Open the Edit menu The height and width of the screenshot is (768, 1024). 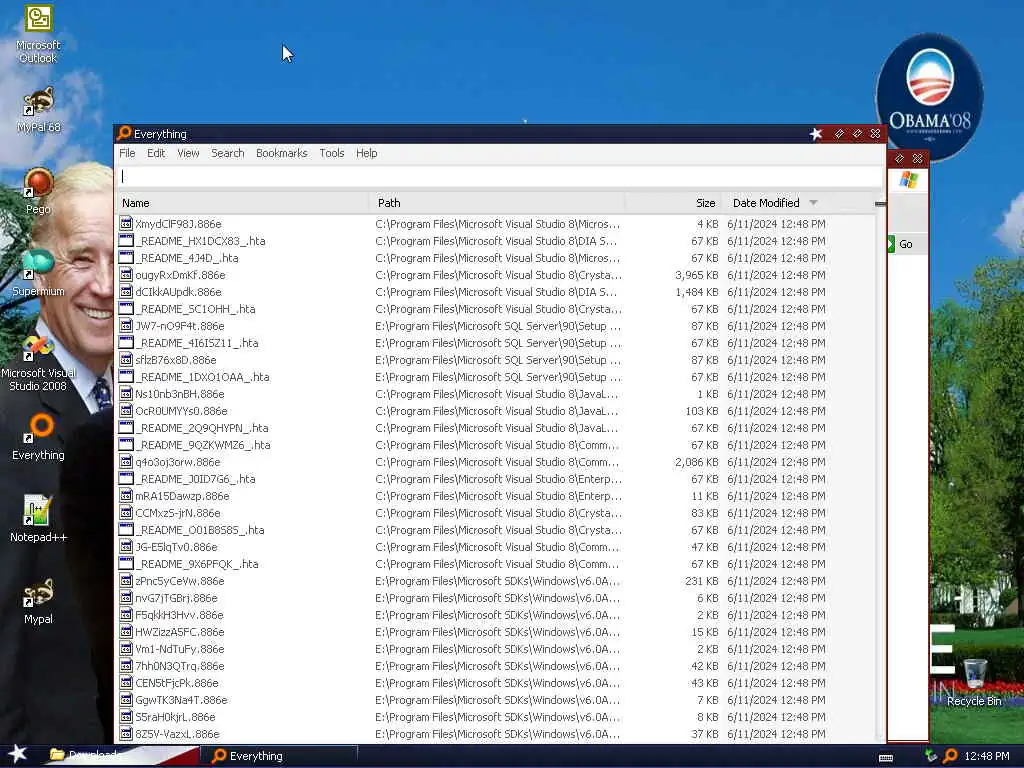click(x=155, y=153)
